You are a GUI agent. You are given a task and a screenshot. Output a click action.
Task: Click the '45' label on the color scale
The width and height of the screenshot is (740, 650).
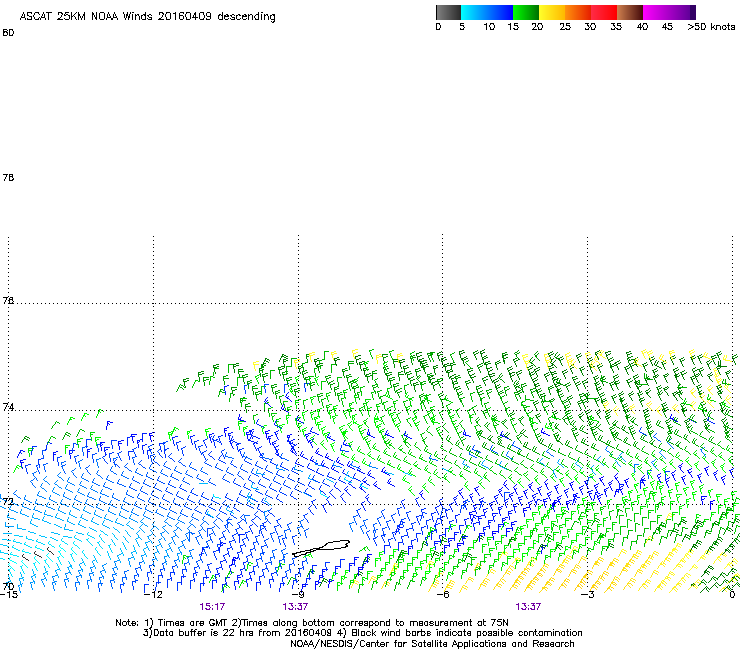click(x=667, y=27)
